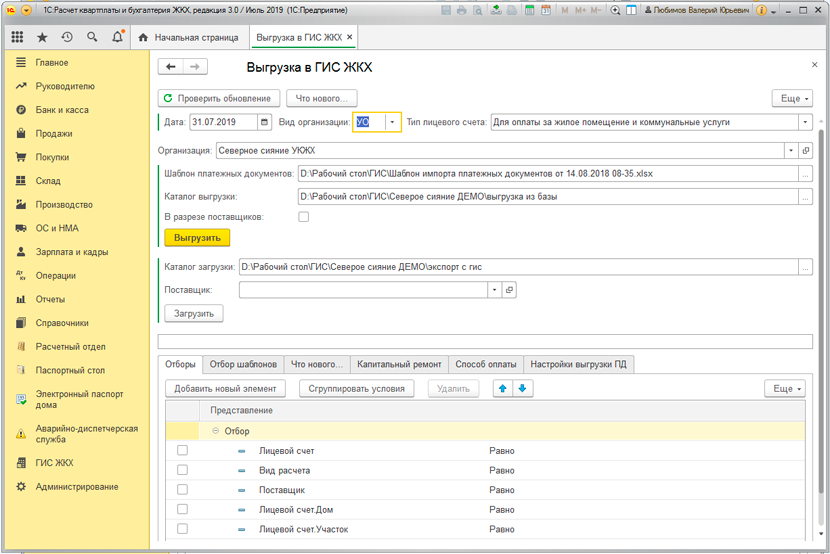Click the calendar icon beside the date

click(264, 122)
